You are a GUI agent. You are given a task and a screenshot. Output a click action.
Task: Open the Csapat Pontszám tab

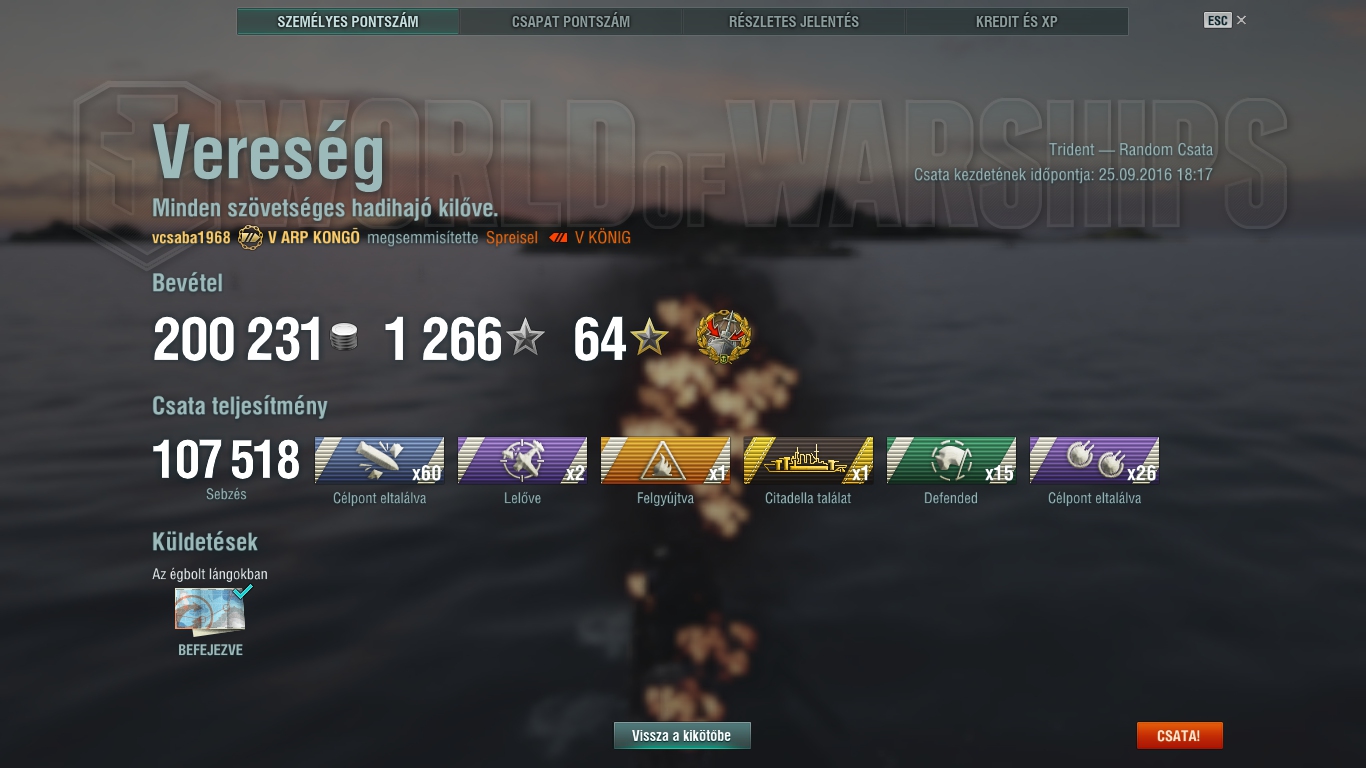coord(571,21)
